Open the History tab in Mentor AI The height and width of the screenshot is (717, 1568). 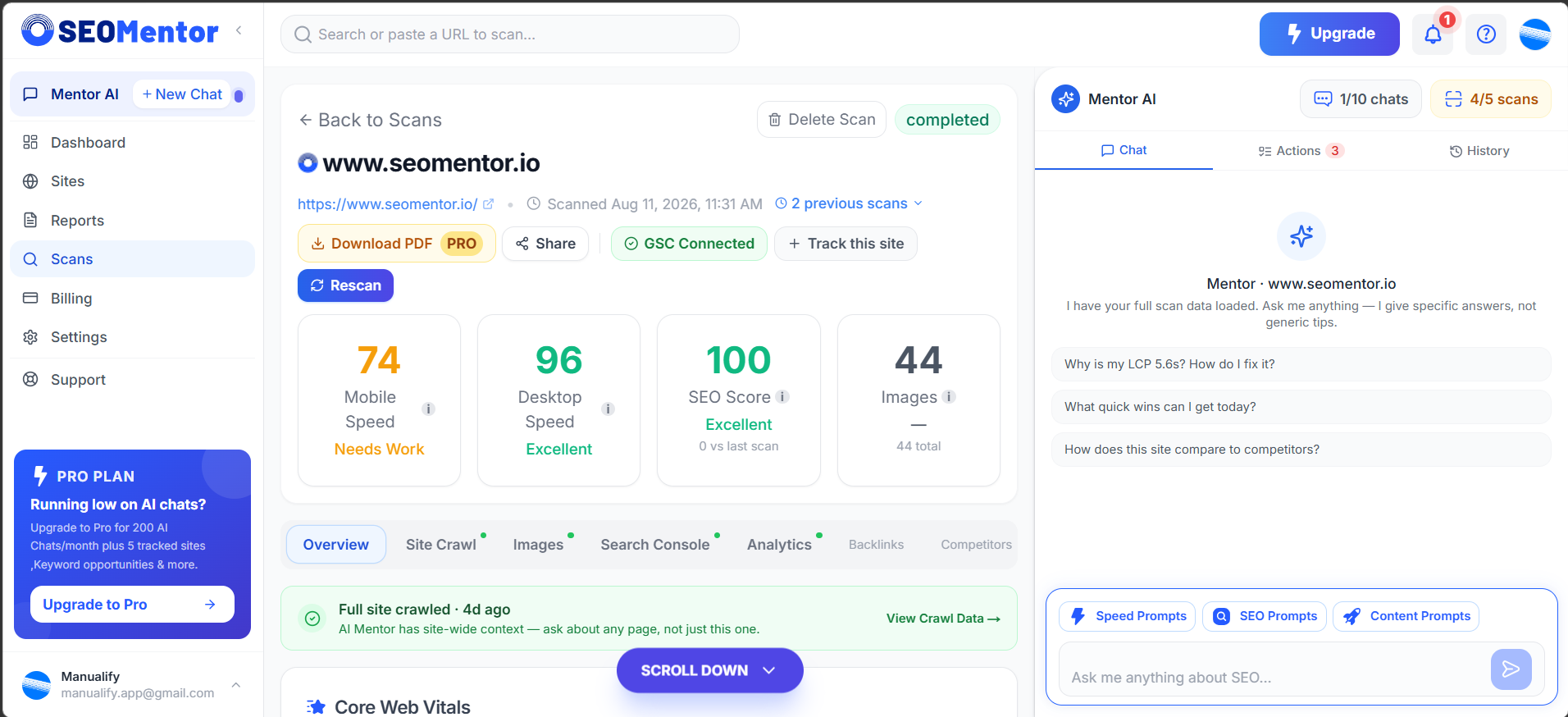(x=1479, y=151)
